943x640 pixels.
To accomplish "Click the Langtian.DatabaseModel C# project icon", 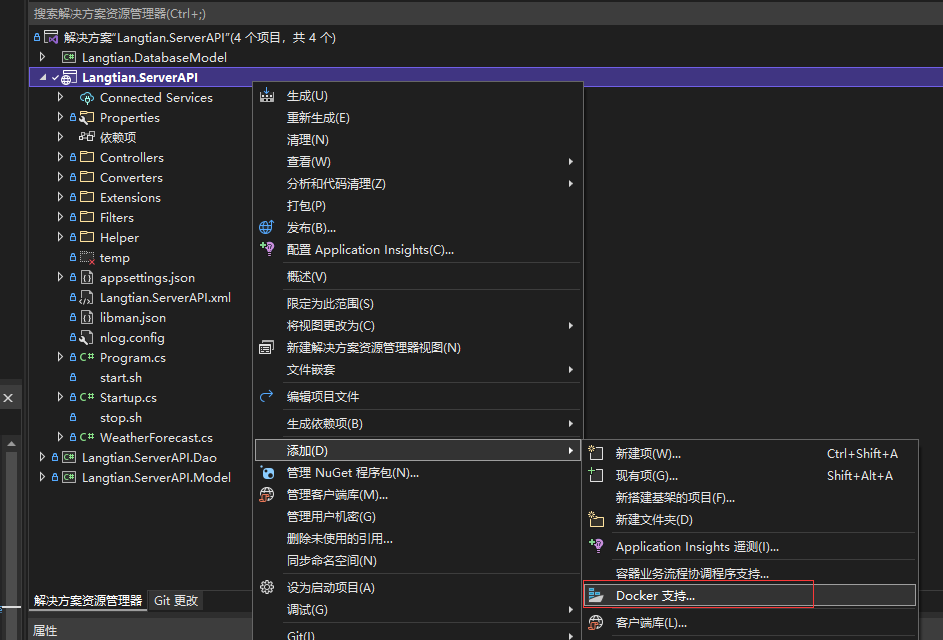I will [69, 57].
